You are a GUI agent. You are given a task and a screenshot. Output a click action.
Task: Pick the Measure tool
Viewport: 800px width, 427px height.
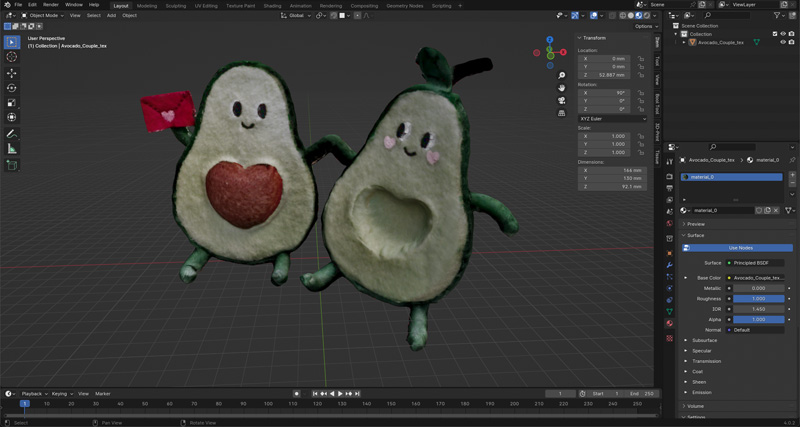[11, 149]
